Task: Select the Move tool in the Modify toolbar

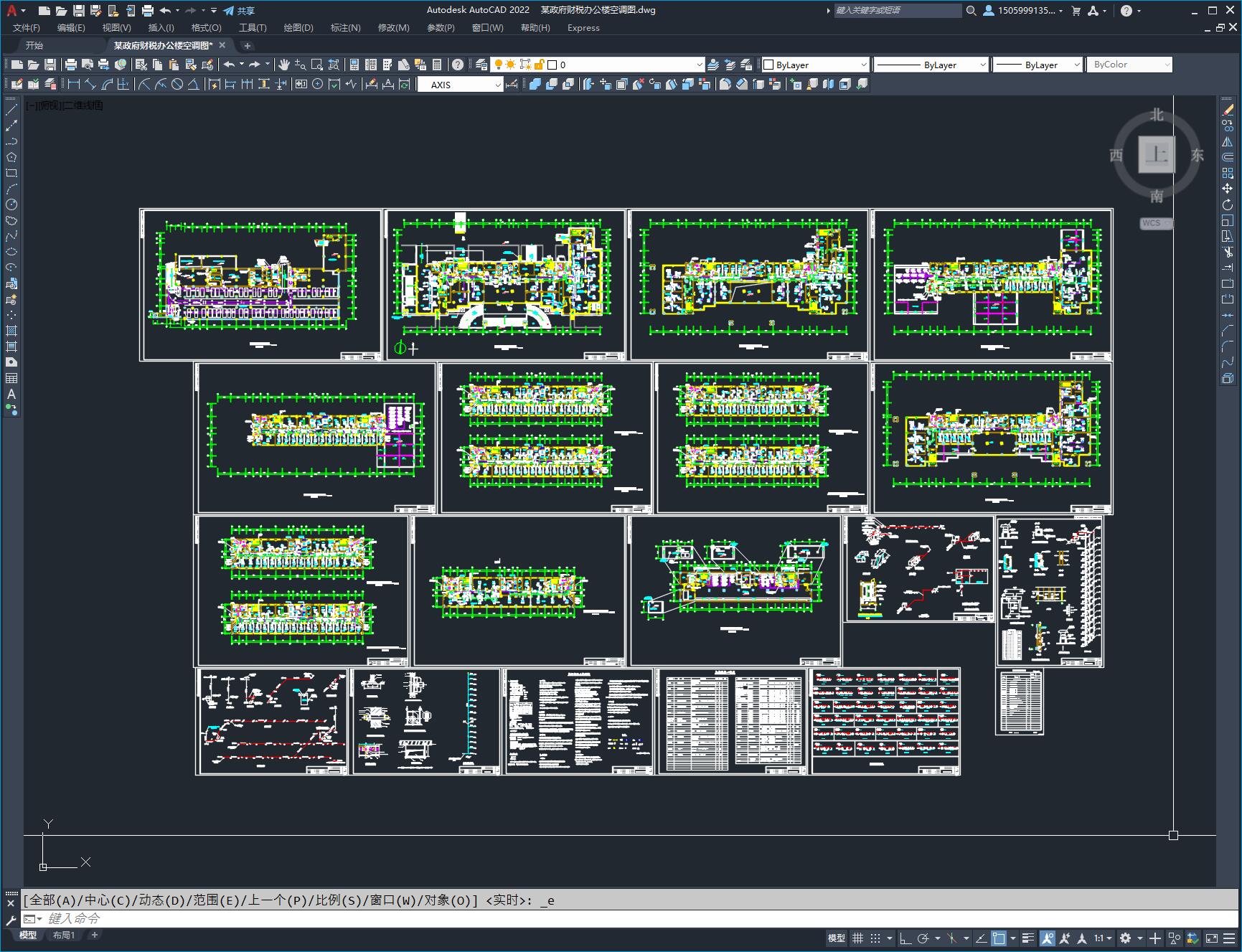Action: click(1228, 189)
